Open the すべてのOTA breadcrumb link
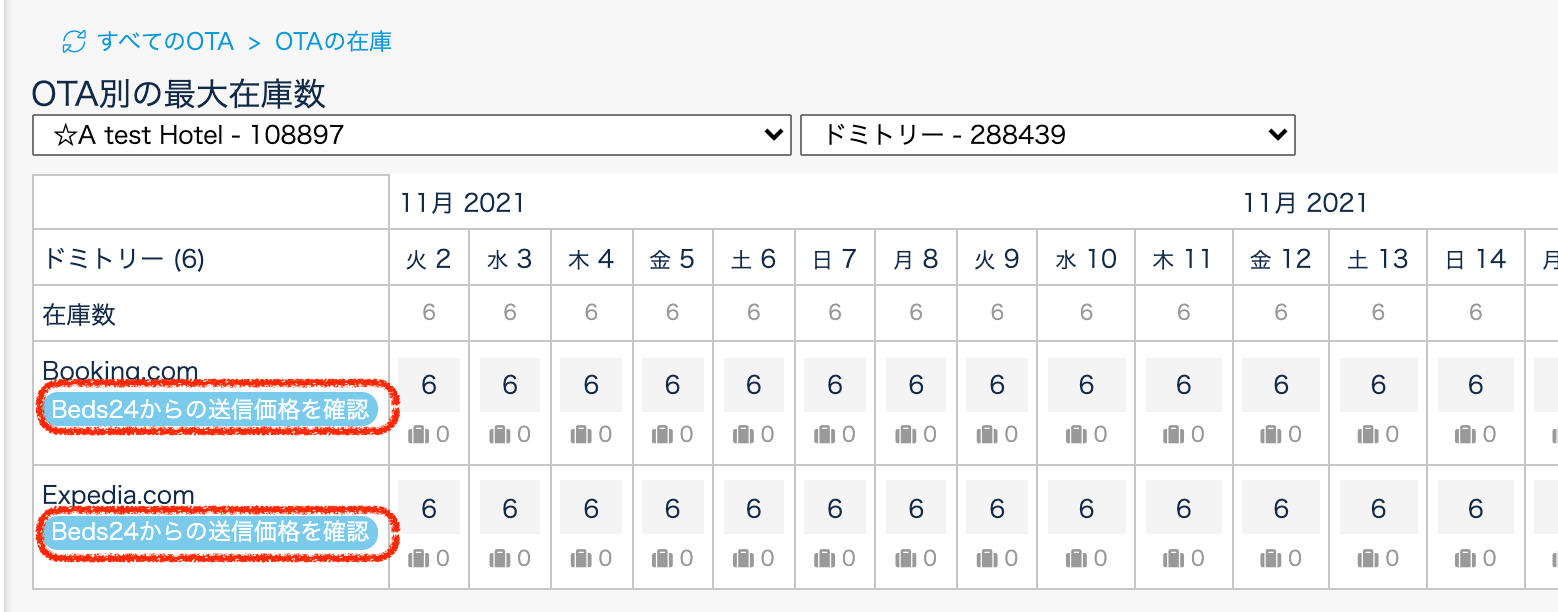The image size is (1558, 612). coord(166,42)
